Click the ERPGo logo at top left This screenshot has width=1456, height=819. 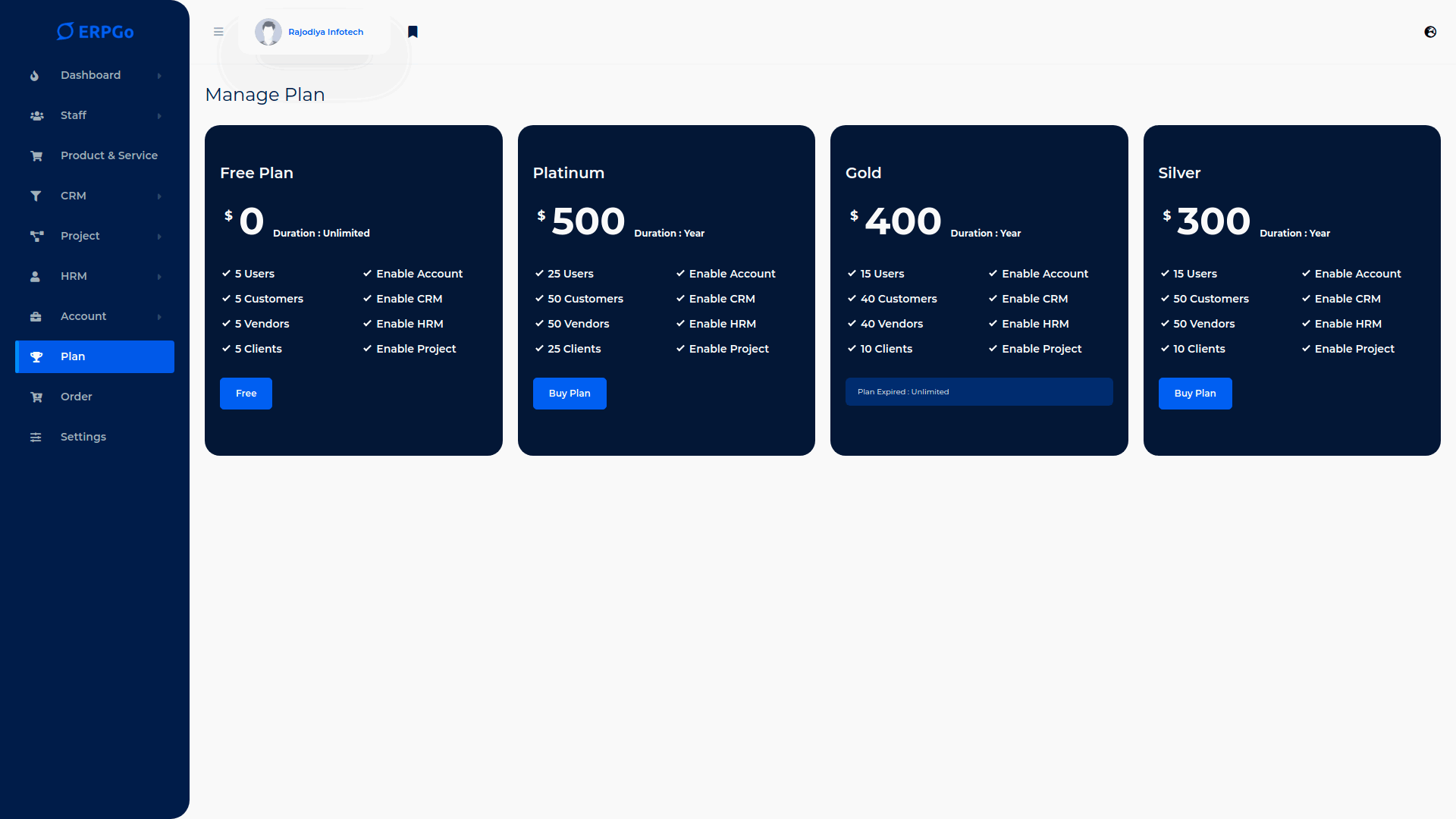[x=95, y=31]
